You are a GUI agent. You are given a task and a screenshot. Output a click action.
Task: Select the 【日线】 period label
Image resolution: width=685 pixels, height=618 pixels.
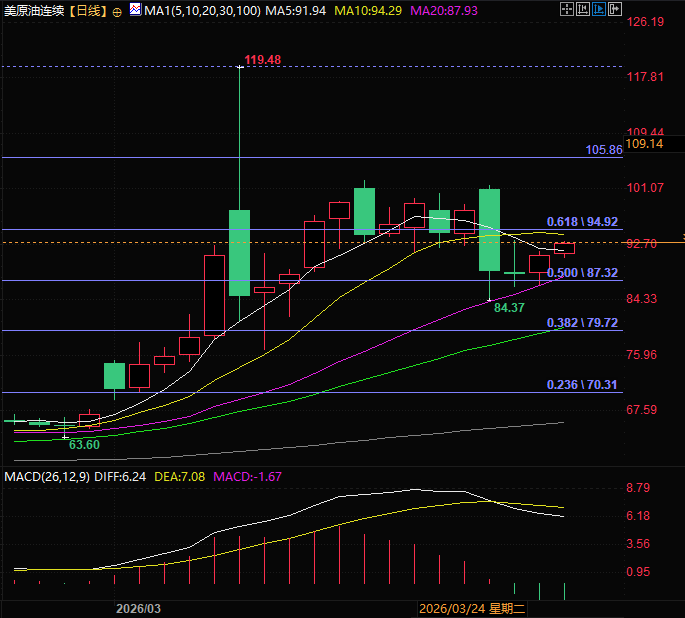click(88, 11)
